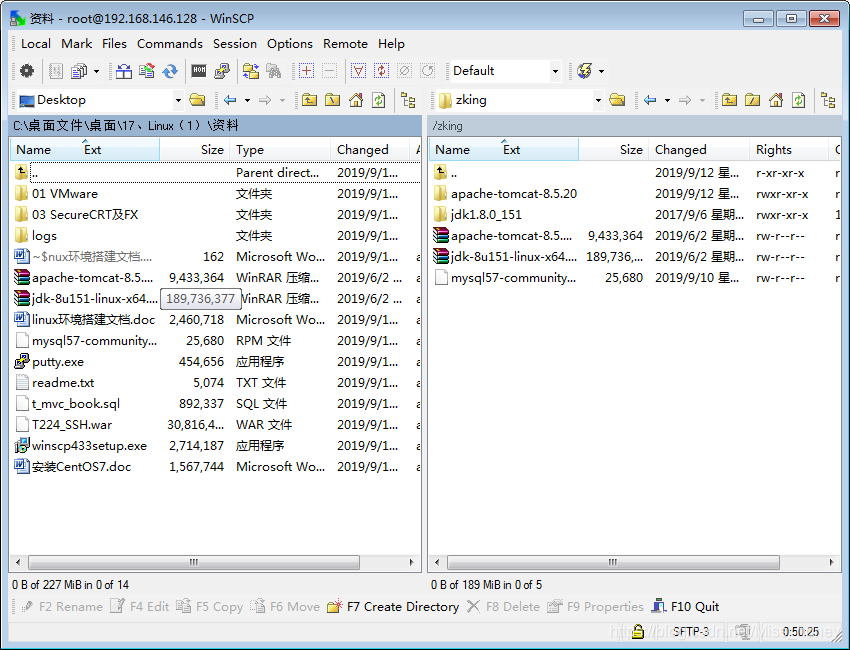
Task: Select local folder 01 VMware
Action: coord(65,194)
